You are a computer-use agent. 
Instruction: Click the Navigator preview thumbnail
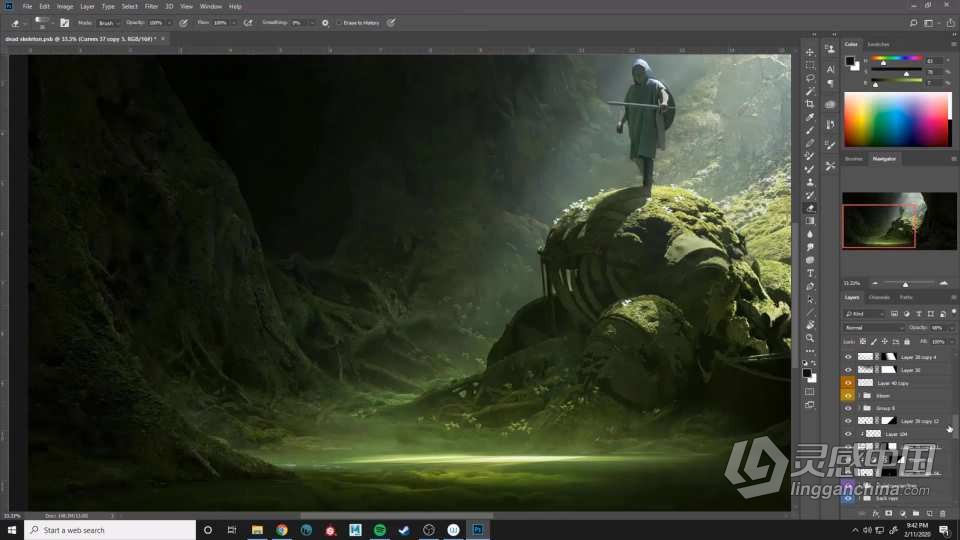point(899,221)
